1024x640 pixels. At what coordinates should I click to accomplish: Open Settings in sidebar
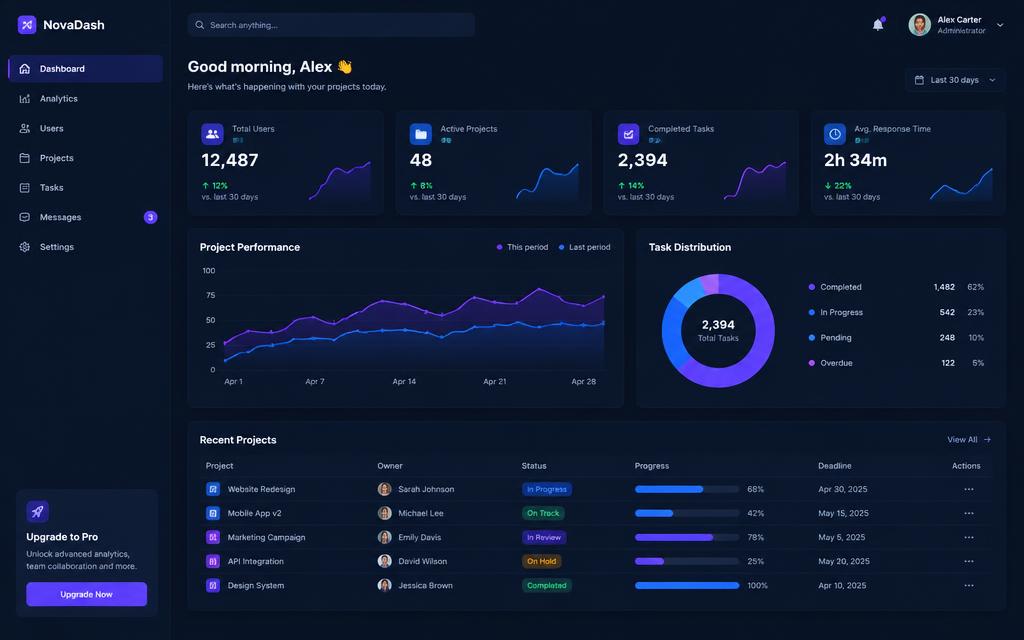[x=86, y=247]
